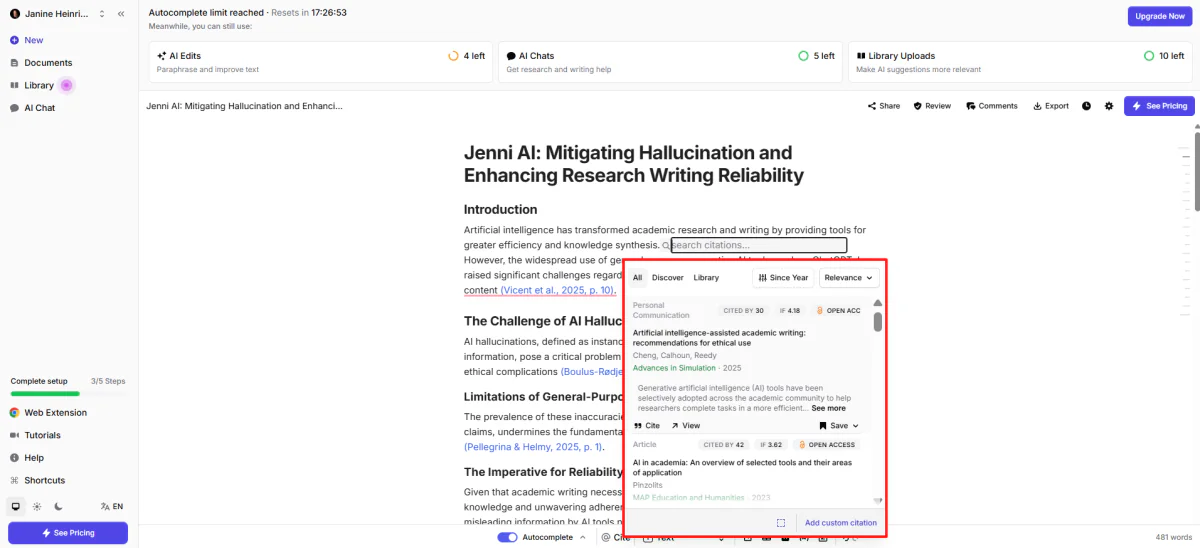1200x548 pixels.
Task: Click the OPEN ACCESS badge of the second result
Action: pyautogui.click(x=827, y=445)
